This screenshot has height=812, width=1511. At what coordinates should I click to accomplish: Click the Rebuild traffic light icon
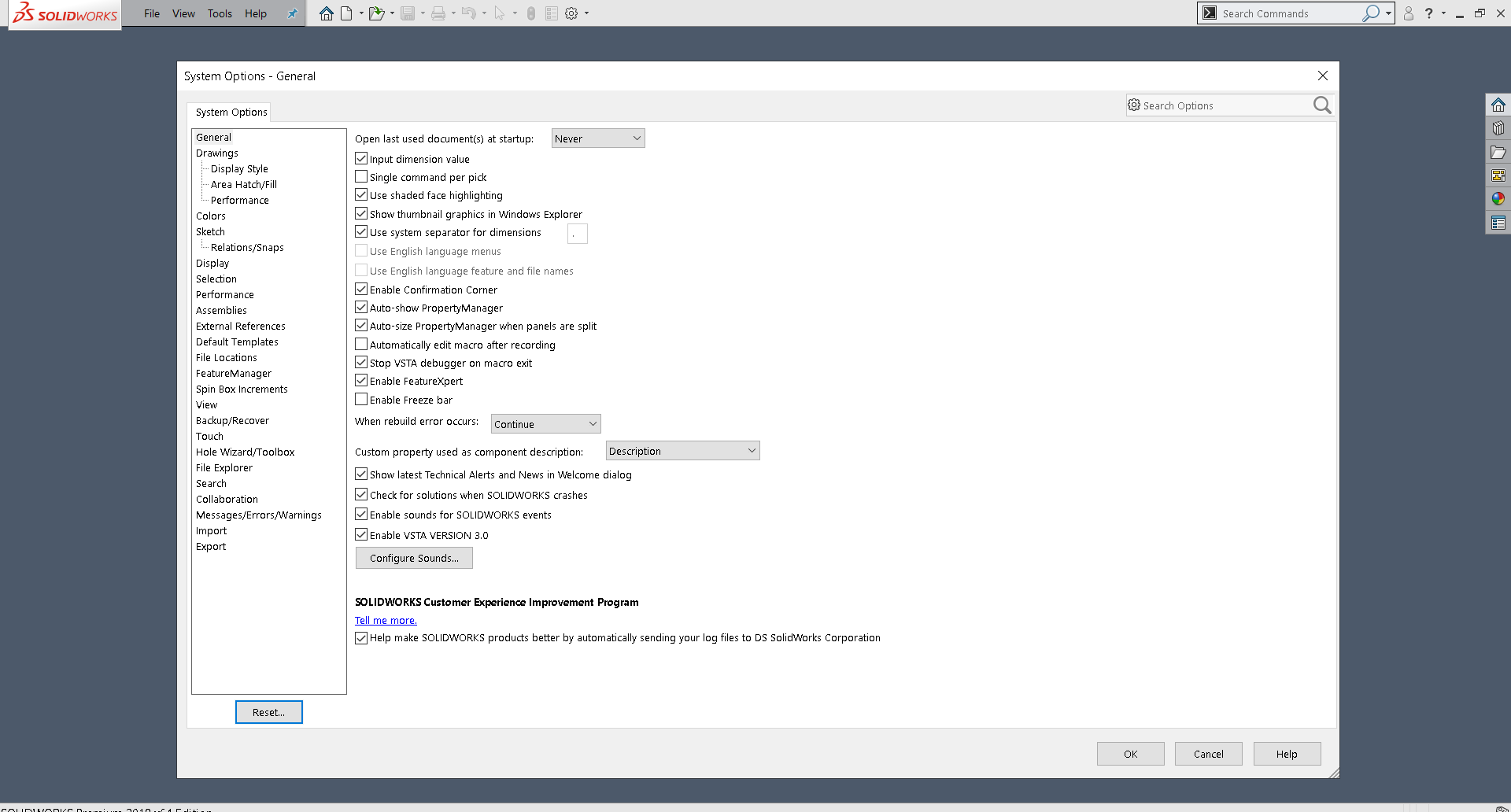click(x=531, y=13)
